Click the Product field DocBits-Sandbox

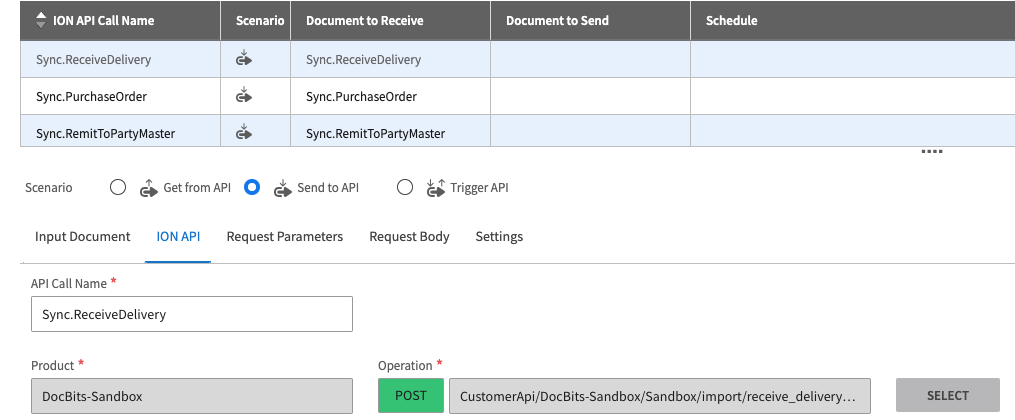[x=192, y=396]
